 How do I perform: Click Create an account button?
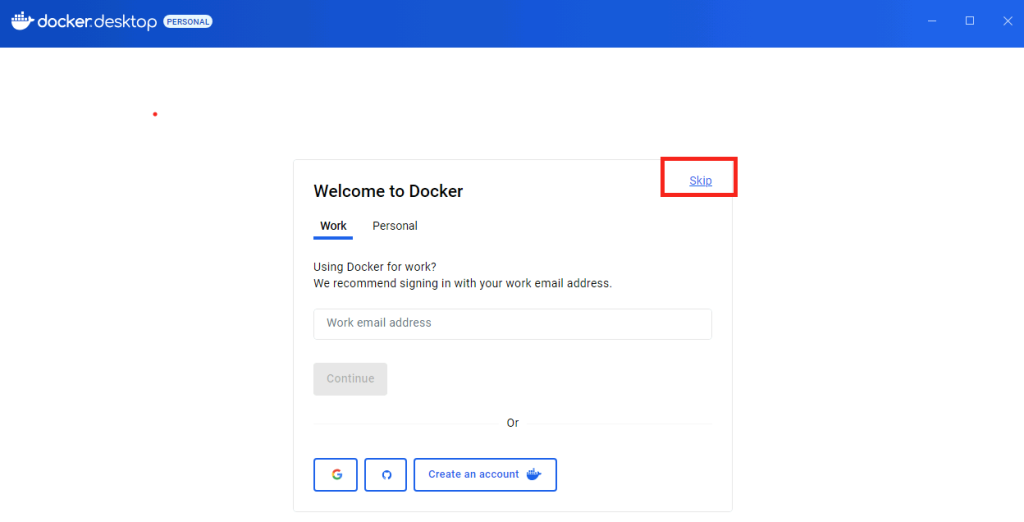(x=485, y=474)
